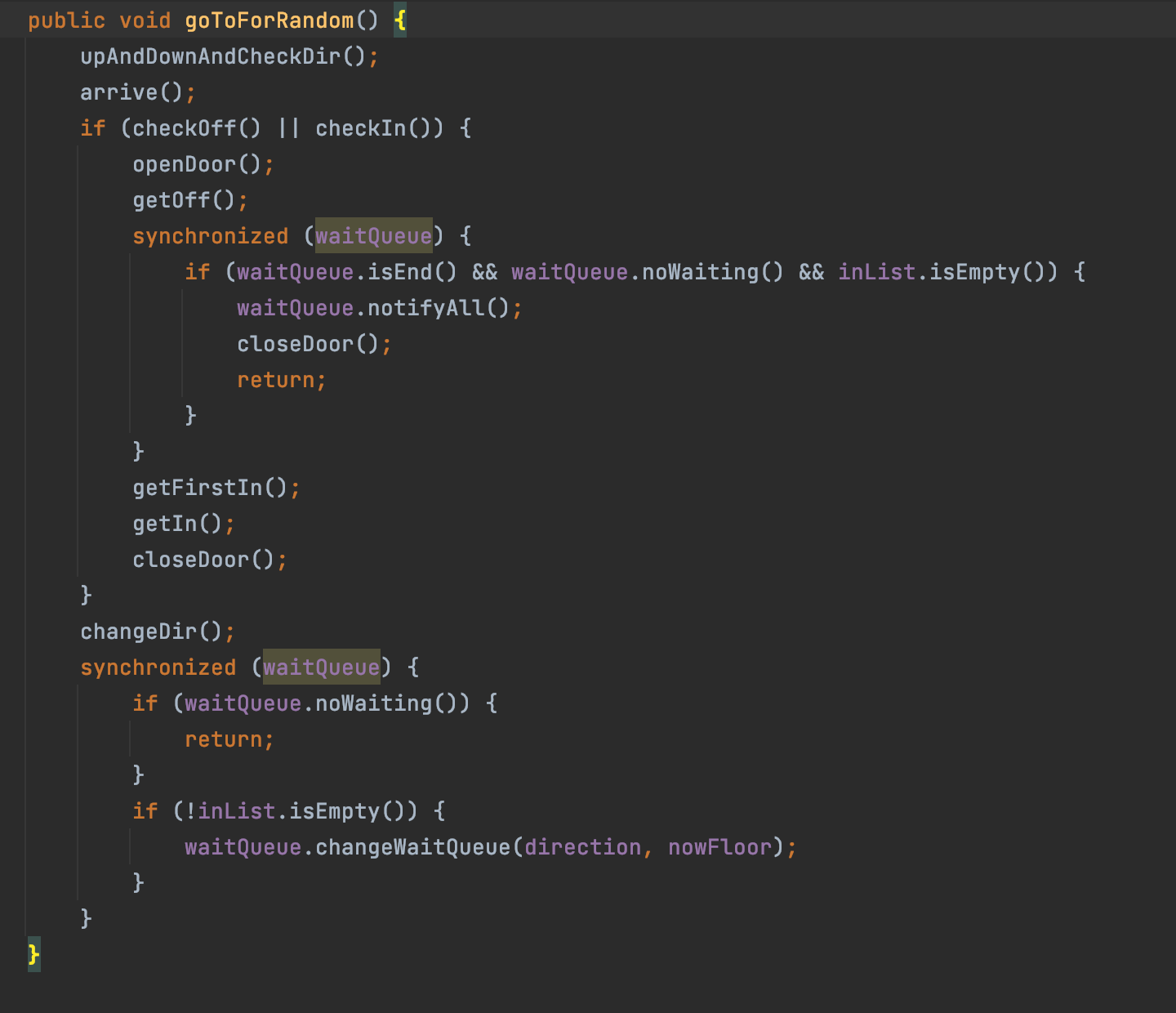
Task: Click the public keyword in the method signature
Action: point(66,20)
